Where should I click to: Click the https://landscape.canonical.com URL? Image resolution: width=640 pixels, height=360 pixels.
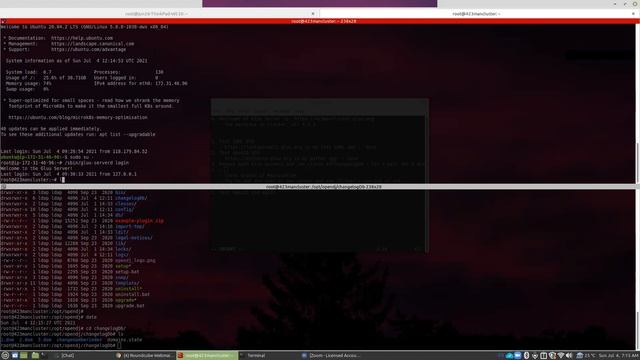pyautogui.click(x=93, y=44)
